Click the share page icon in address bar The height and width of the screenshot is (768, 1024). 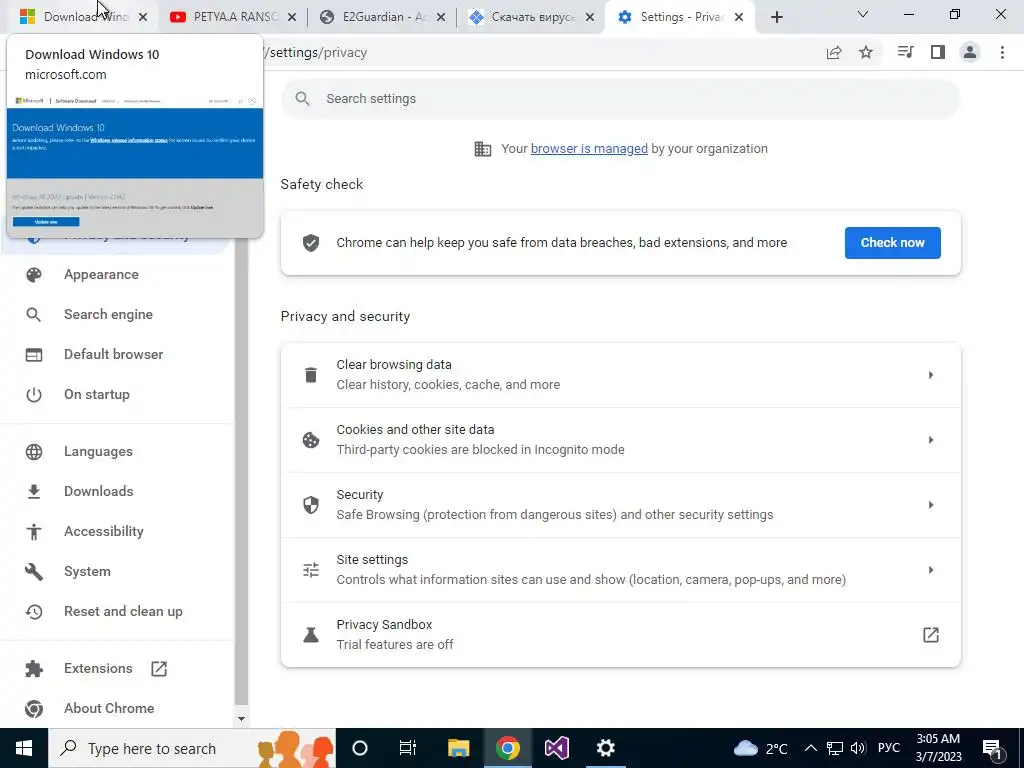point(834,53)
